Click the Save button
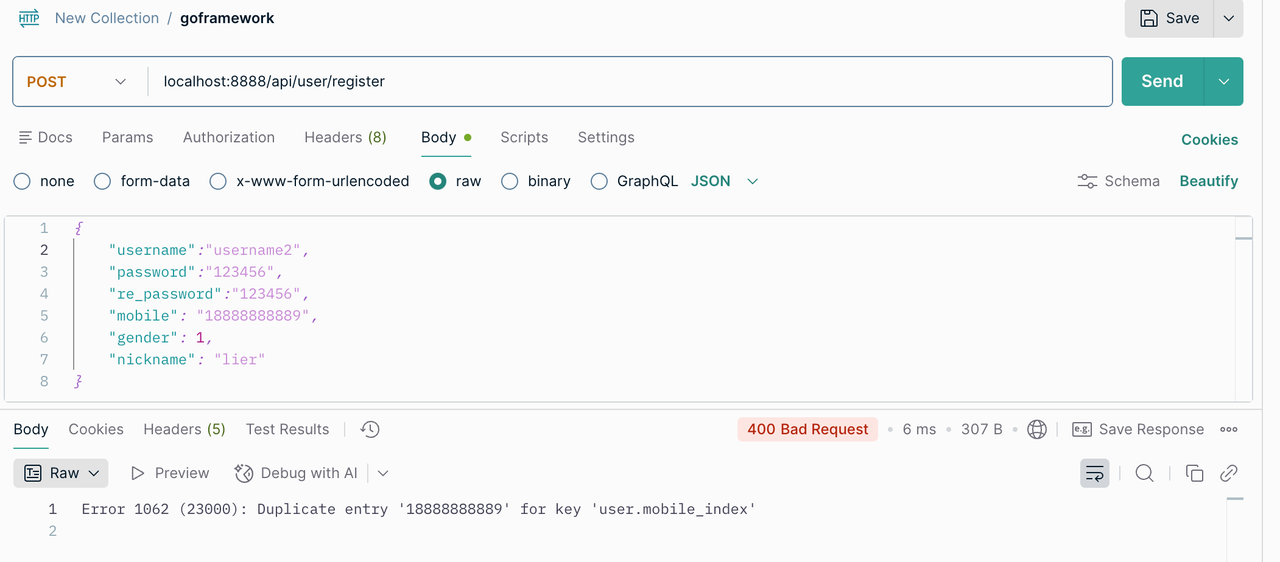The width and height of the screenshot is (1280, 562). tap(1169, 18)
